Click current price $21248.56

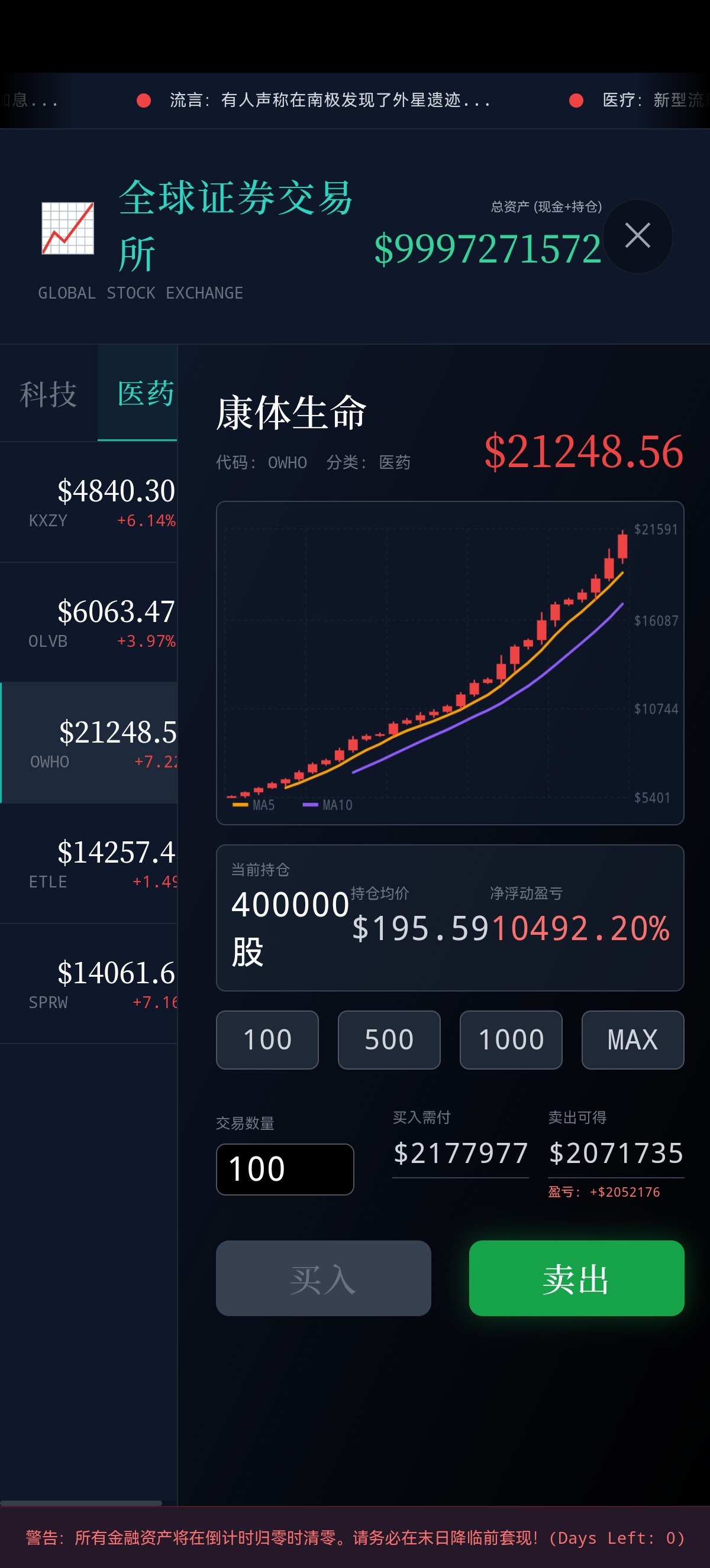(583, 452)
